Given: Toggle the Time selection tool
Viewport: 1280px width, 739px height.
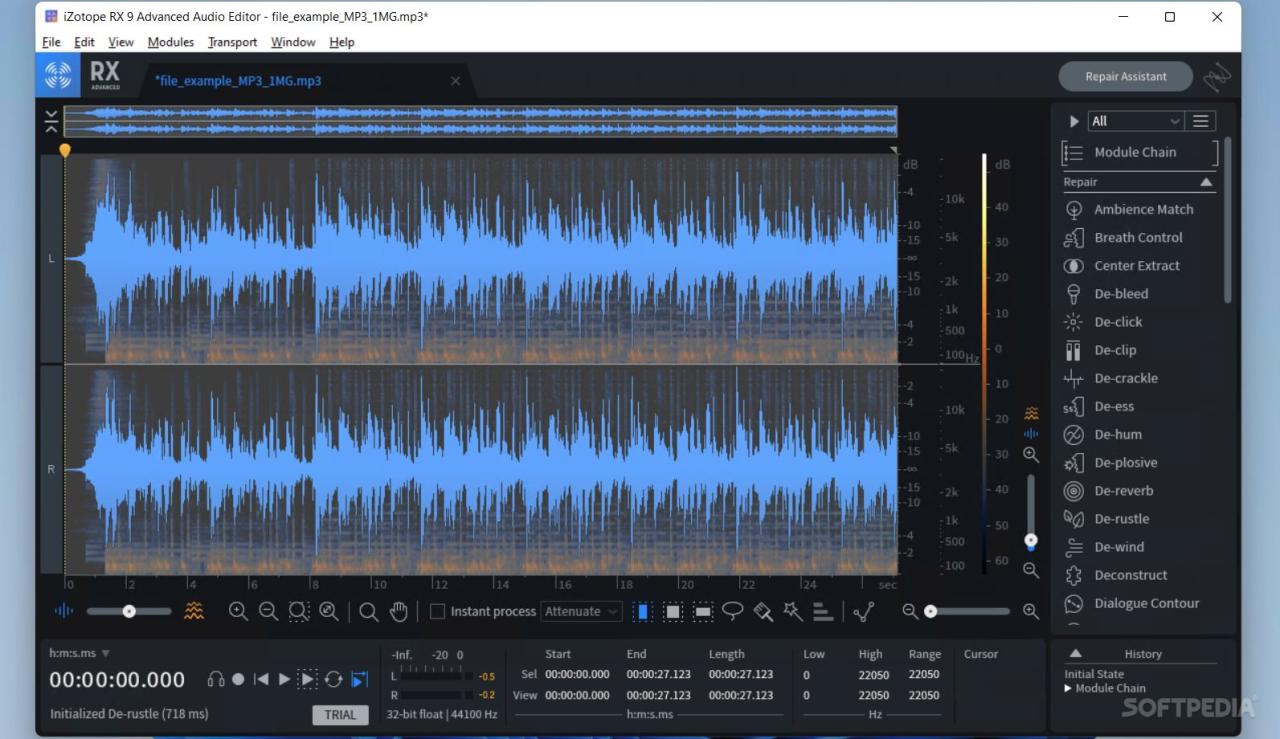Looking at the screenshot, I should pyautogui.click(x=643, y=611).
